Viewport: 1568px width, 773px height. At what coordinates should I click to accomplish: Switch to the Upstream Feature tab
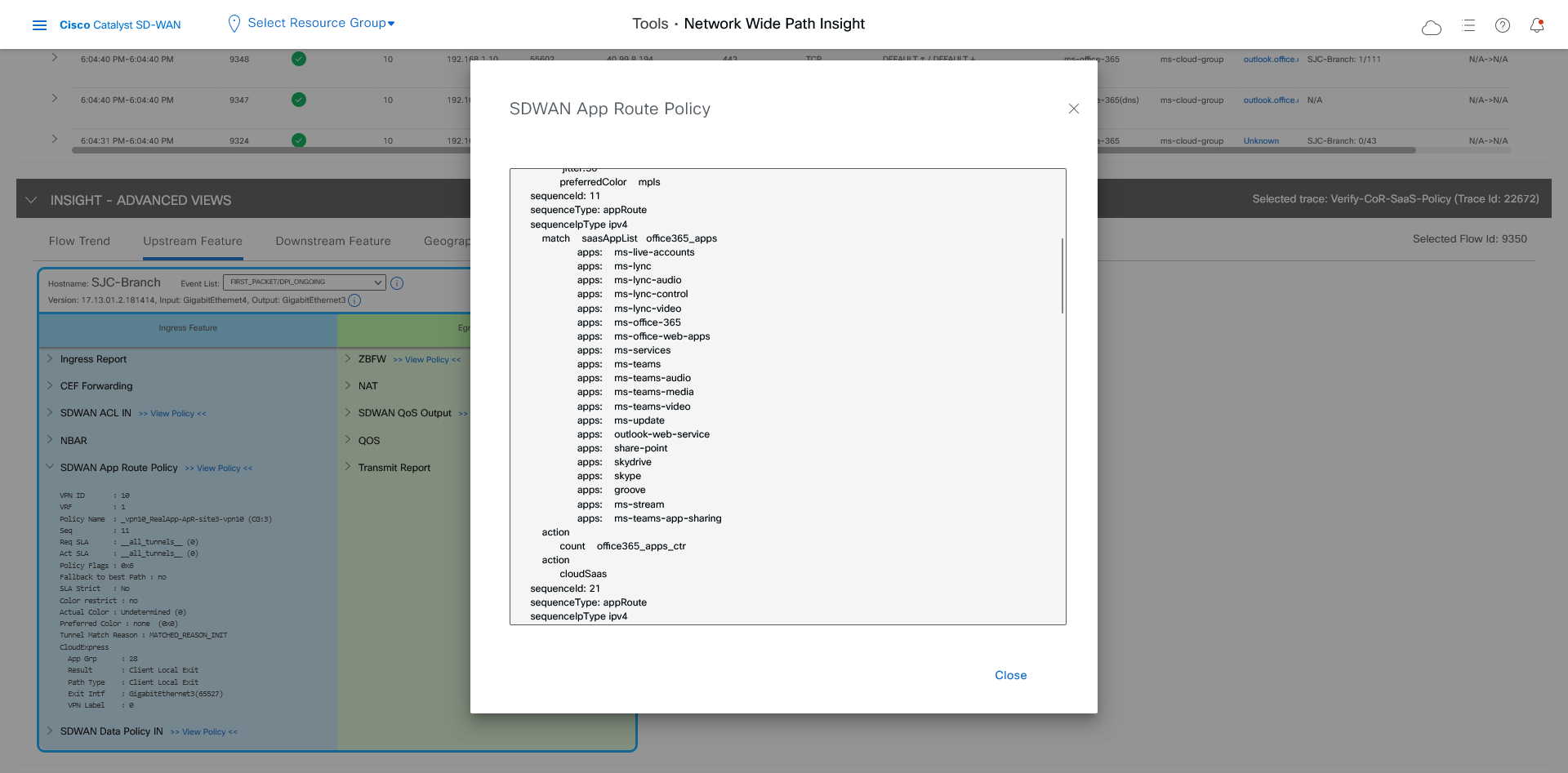coord(193,241)
